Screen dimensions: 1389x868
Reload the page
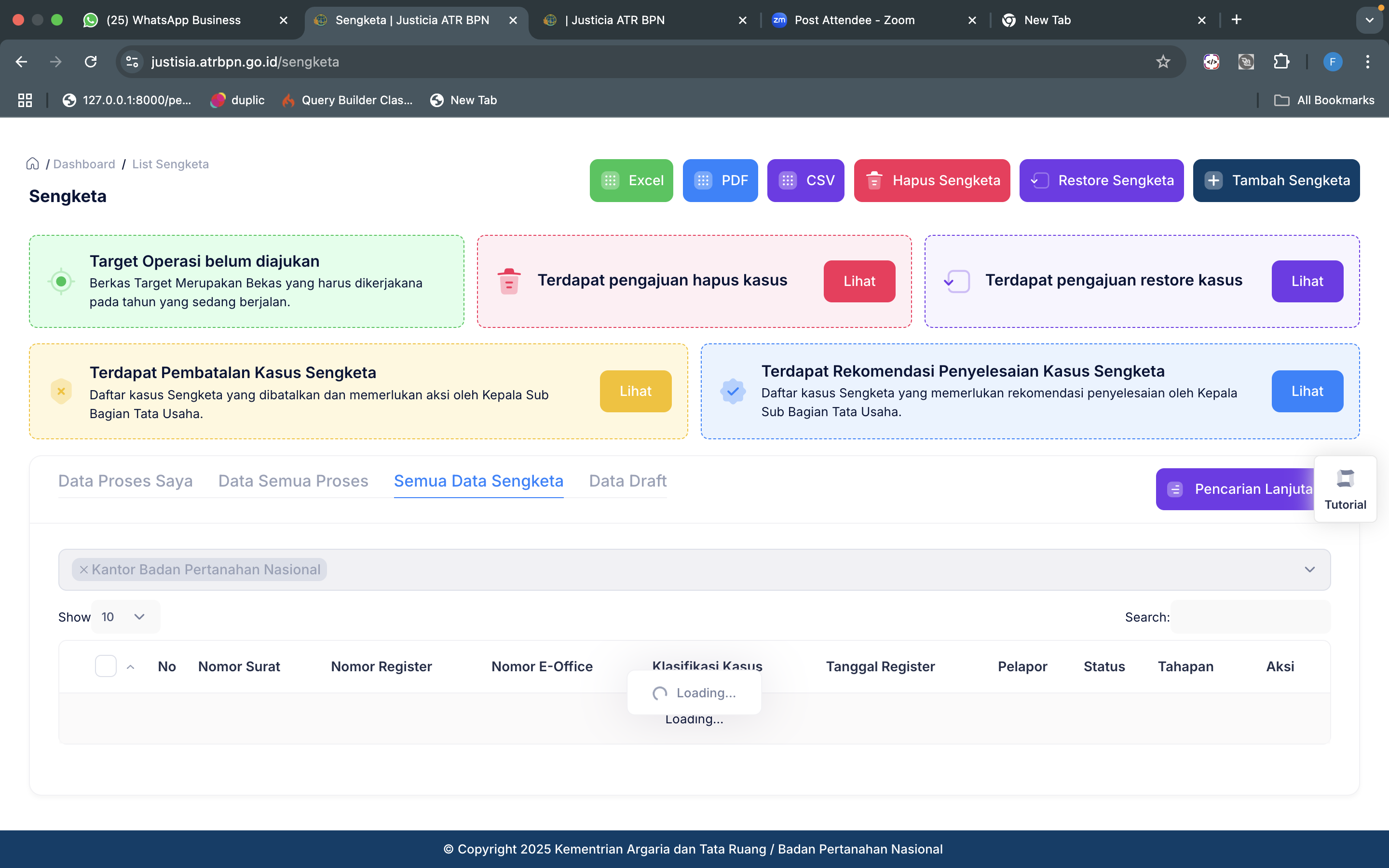click(x=91, y=61)
